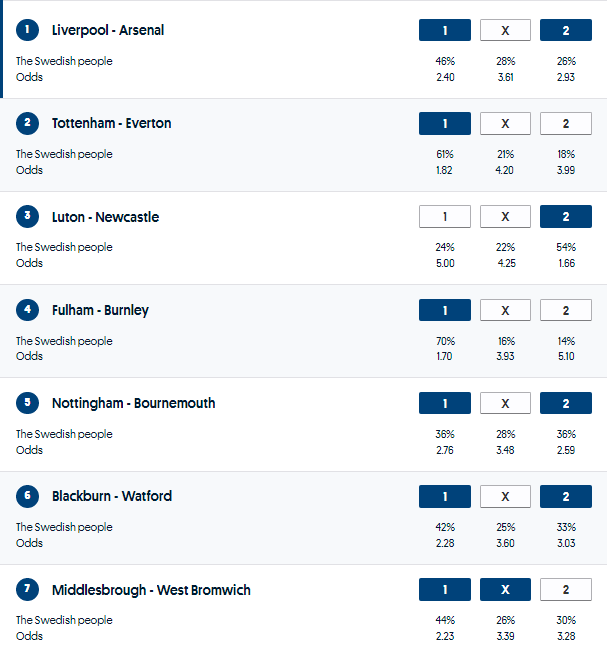Image resolution: width=607 pixels, height=657 pixels.
Task: Select home win 1 for Luton - Newcastle
Action: 444,216
